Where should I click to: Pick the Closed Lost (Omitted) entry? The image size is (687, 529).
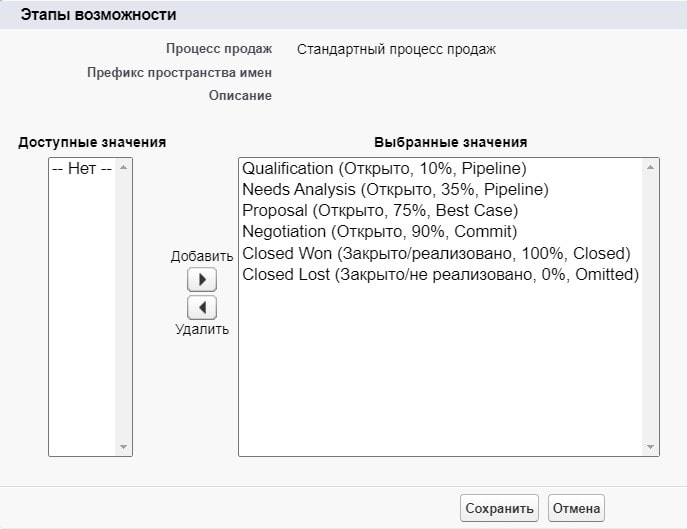pyautogui.click(x=440, y=274)
